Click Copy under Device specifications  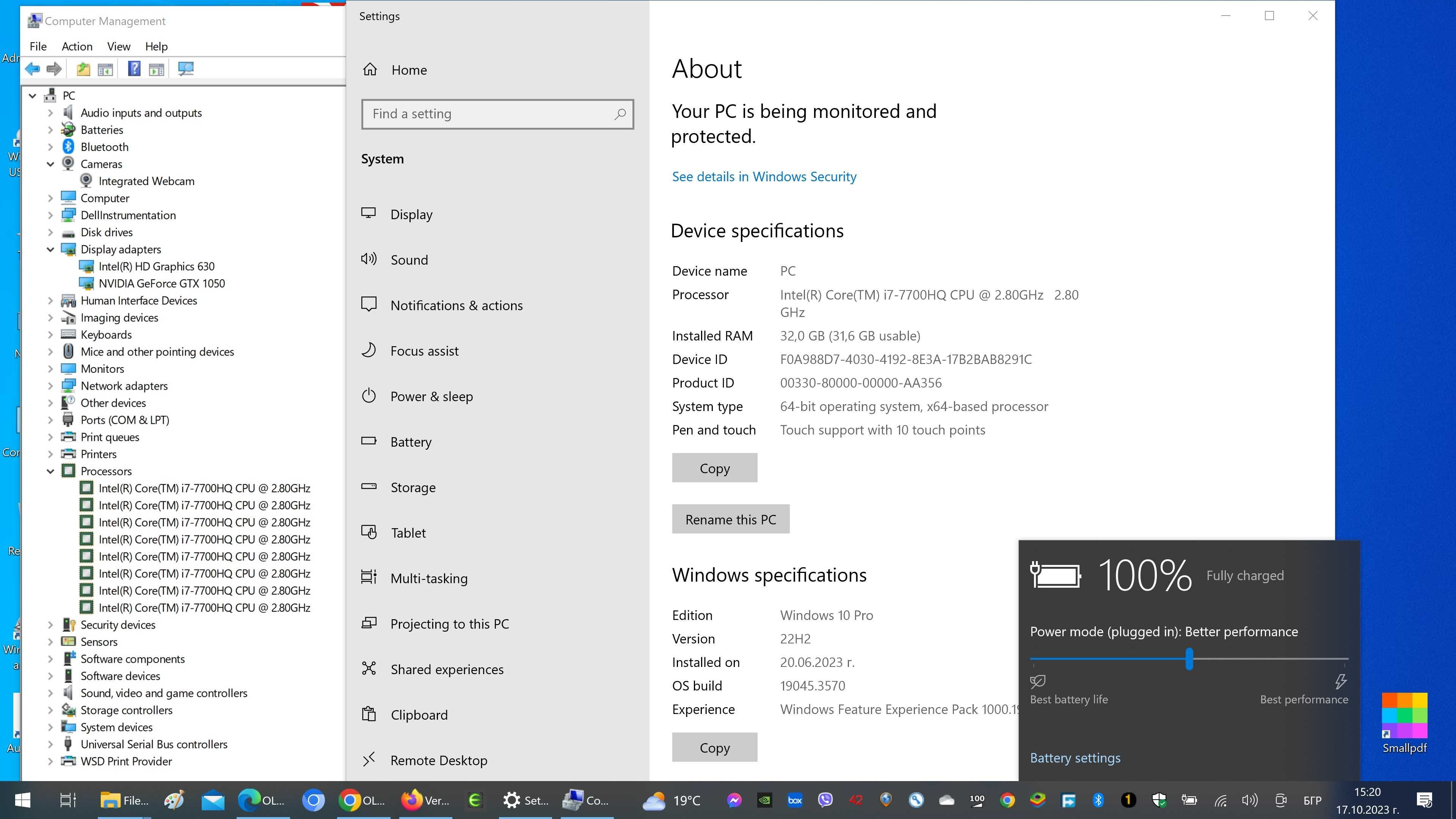[x=714, y=468]
